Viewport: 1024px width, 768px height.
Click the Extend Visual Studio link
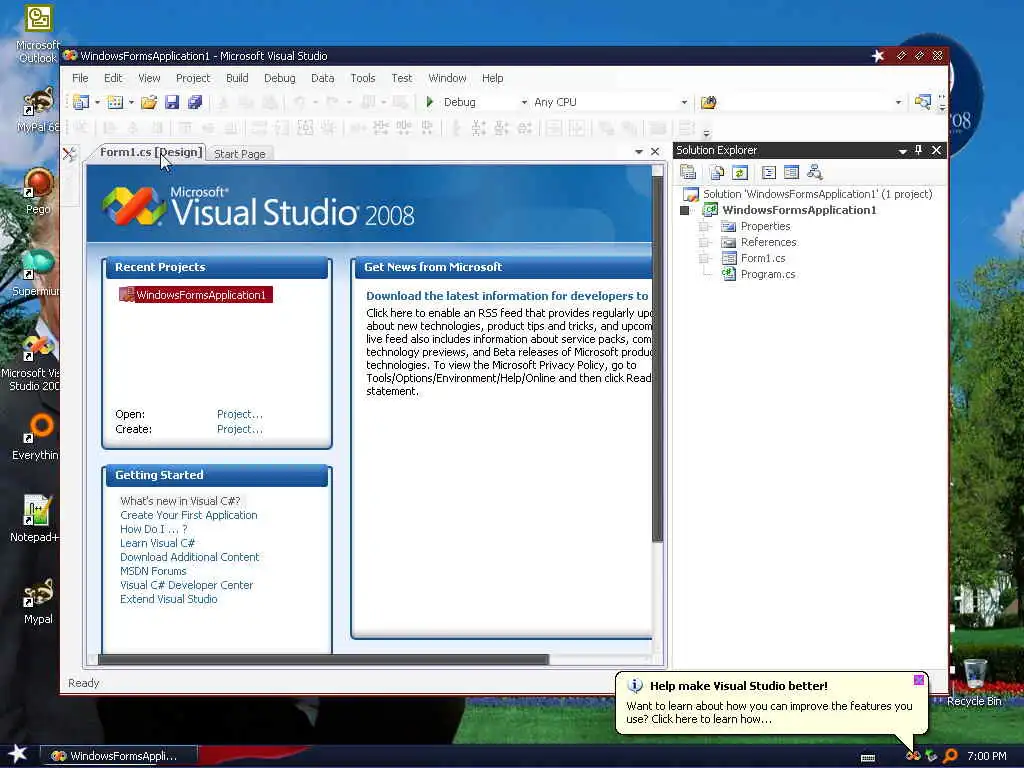pyautogui.click(x=168, y=600)
